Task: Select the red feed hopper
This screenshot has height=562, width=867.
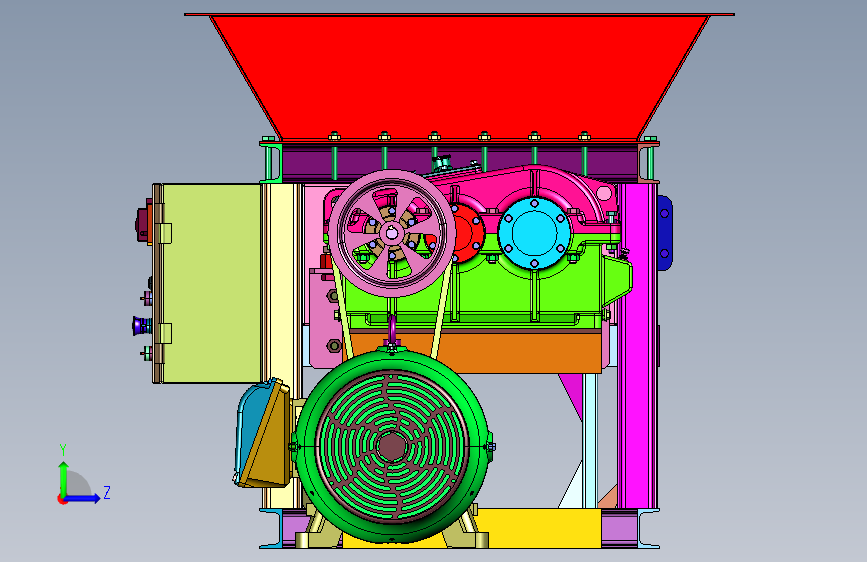Action: point(459,75)
